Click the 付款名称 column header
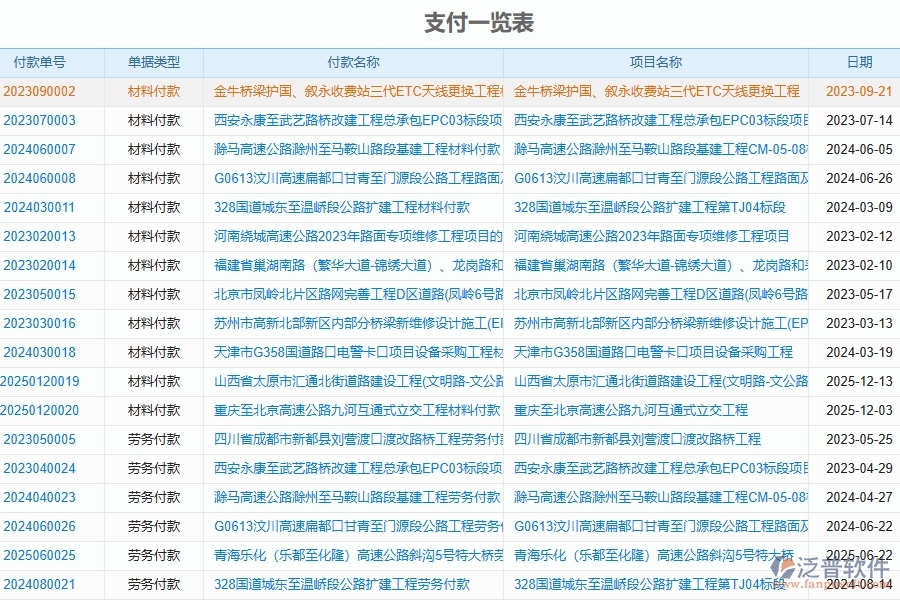The height and width of the screenshot is (600, 900). [353, 62]
